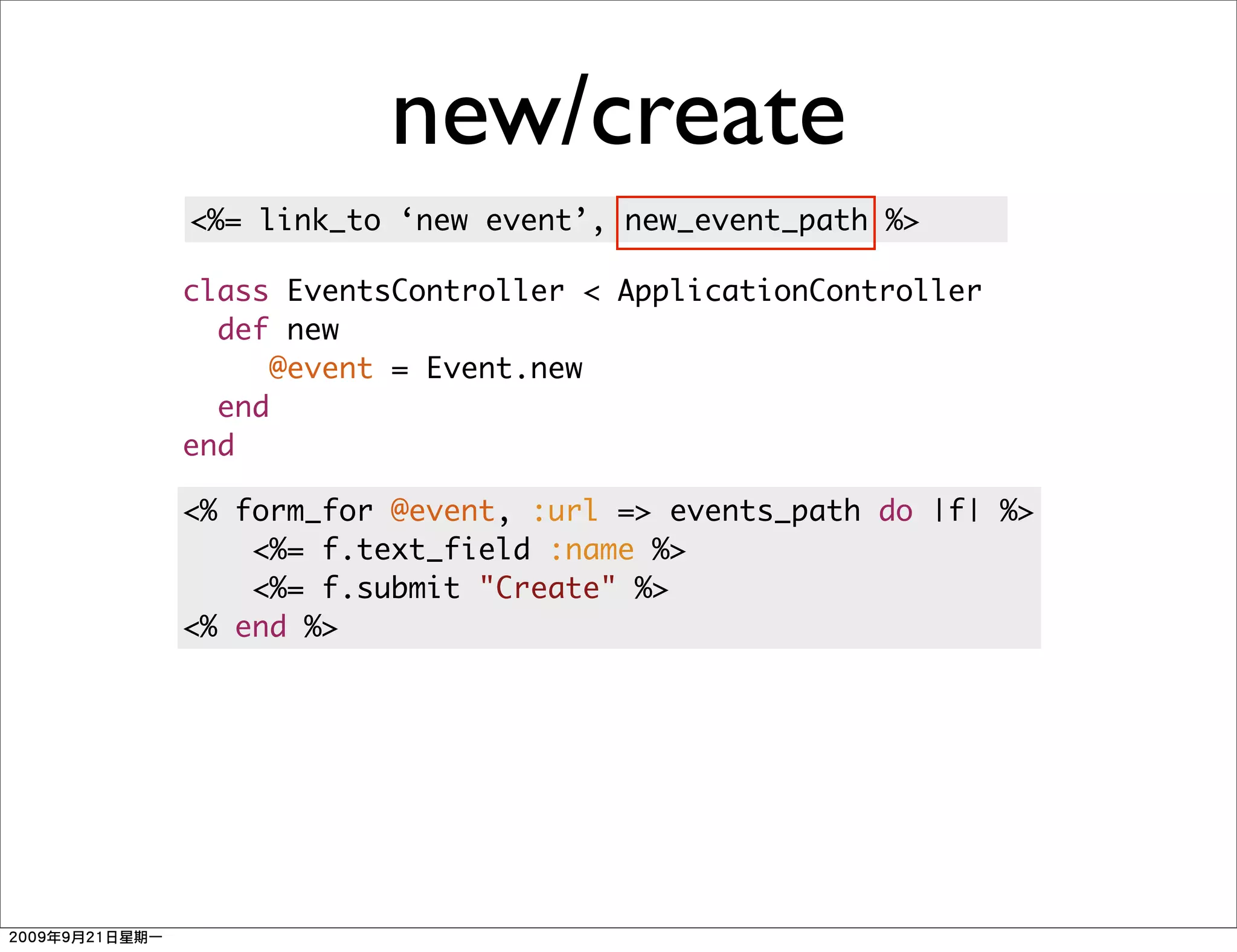Image resolution: width=1237 pixels, height=952 pixels.
Task: Click the f.submit call
Action: click(391, 588)
